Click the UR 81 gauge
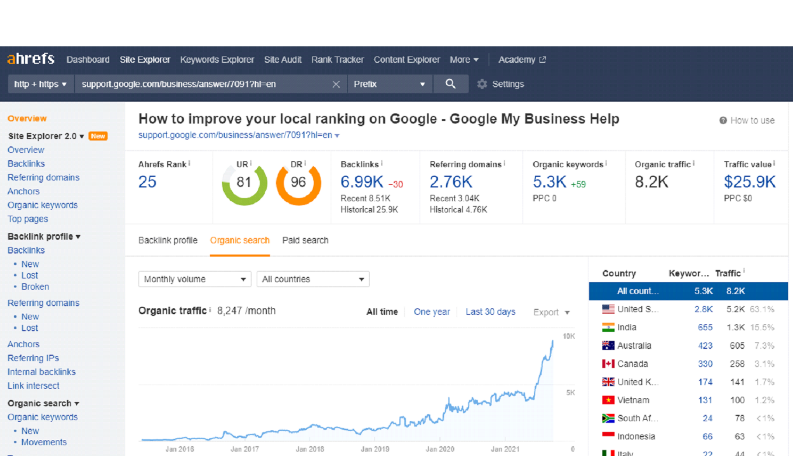This screenshot has width=793, height=456. click(x=244, y=183)
